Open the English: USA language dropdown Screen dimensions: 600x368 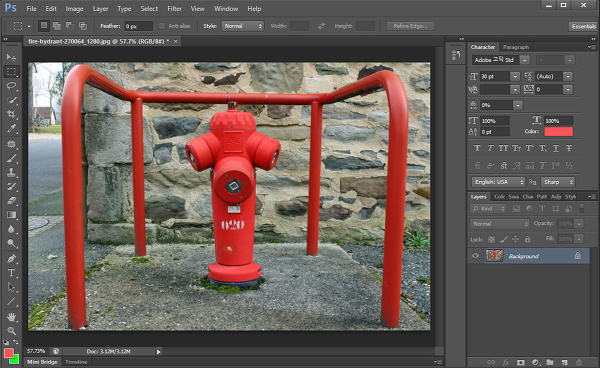(498, 182)
